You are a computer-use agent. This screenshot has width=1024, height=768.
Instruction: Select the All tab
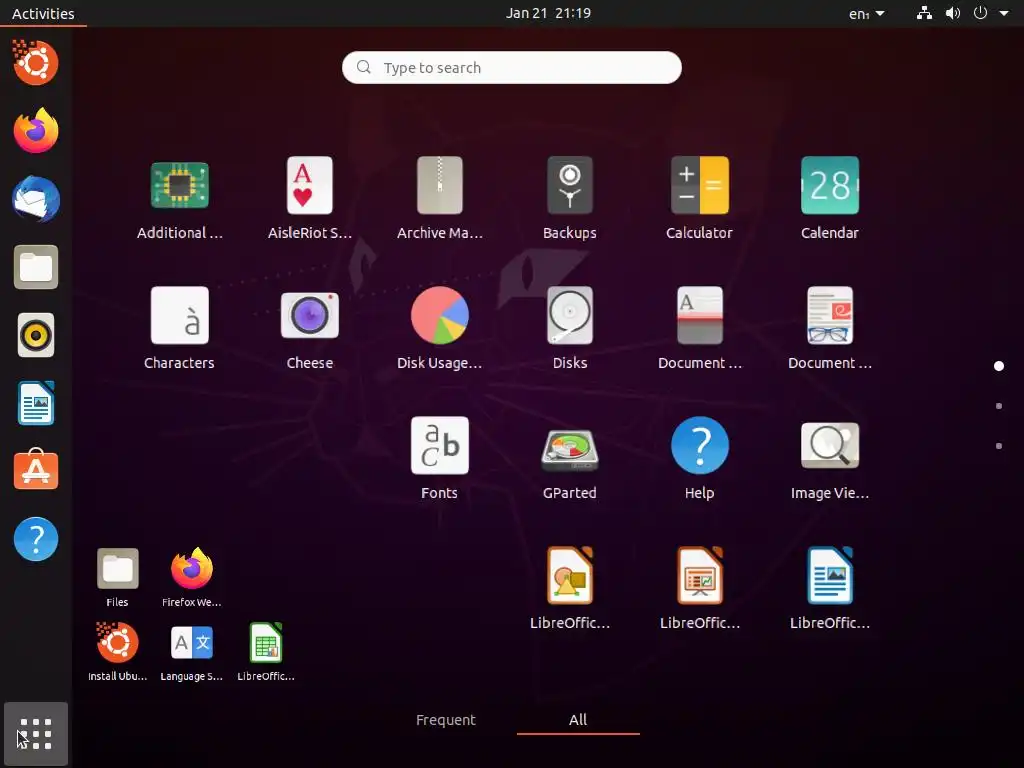pyautogui.click(x=578, y=720)
